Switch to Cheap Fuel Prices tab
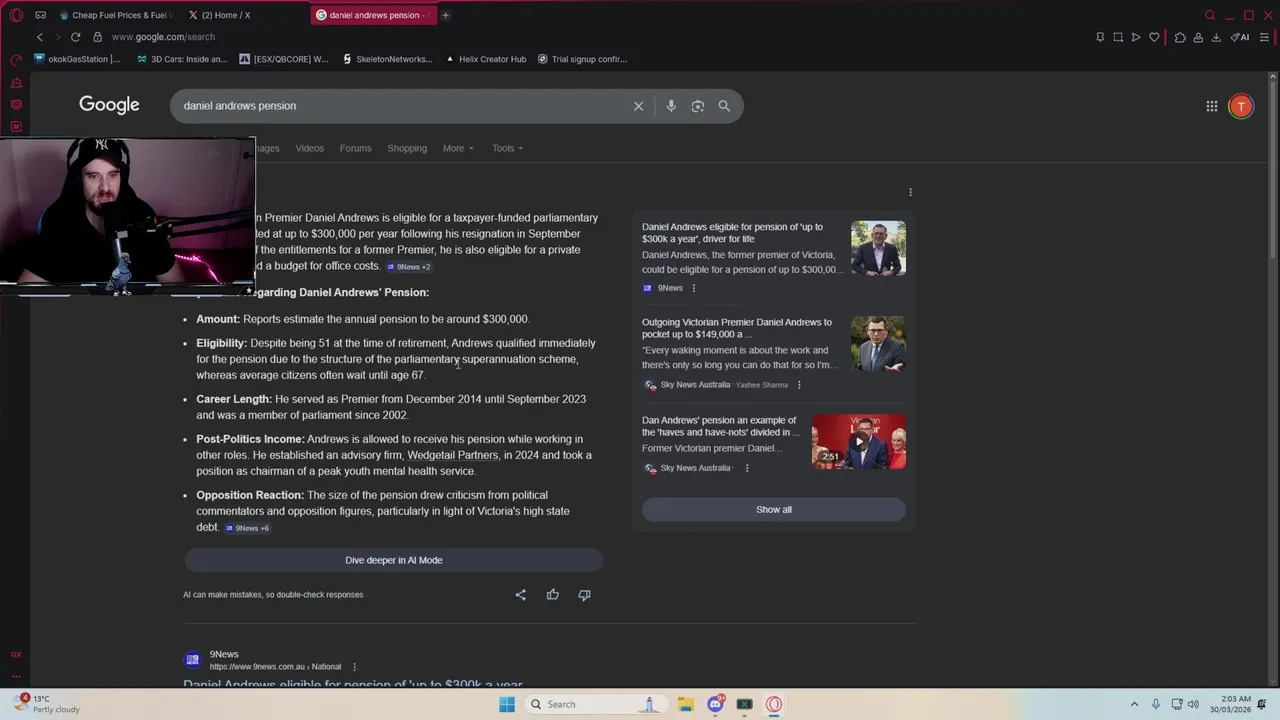Image resolution: width=1280 pixels, height=720 pixels. pos(115,15)
